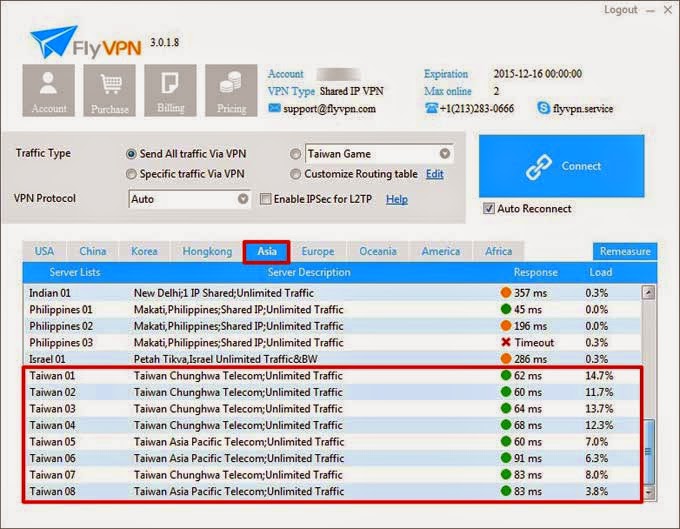The height and width of the screenshot is (529, 680).
Task: Select Specific traffic Via VPN
Action: click(131, 174)
